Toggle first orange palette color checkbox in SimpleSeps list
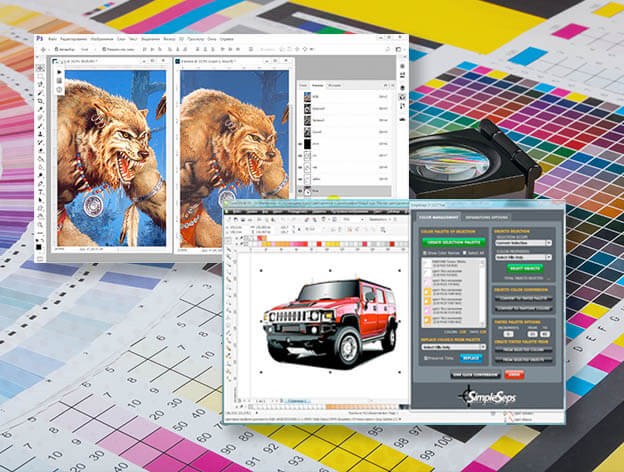This screenshot has height=472, width=624. 427,292
